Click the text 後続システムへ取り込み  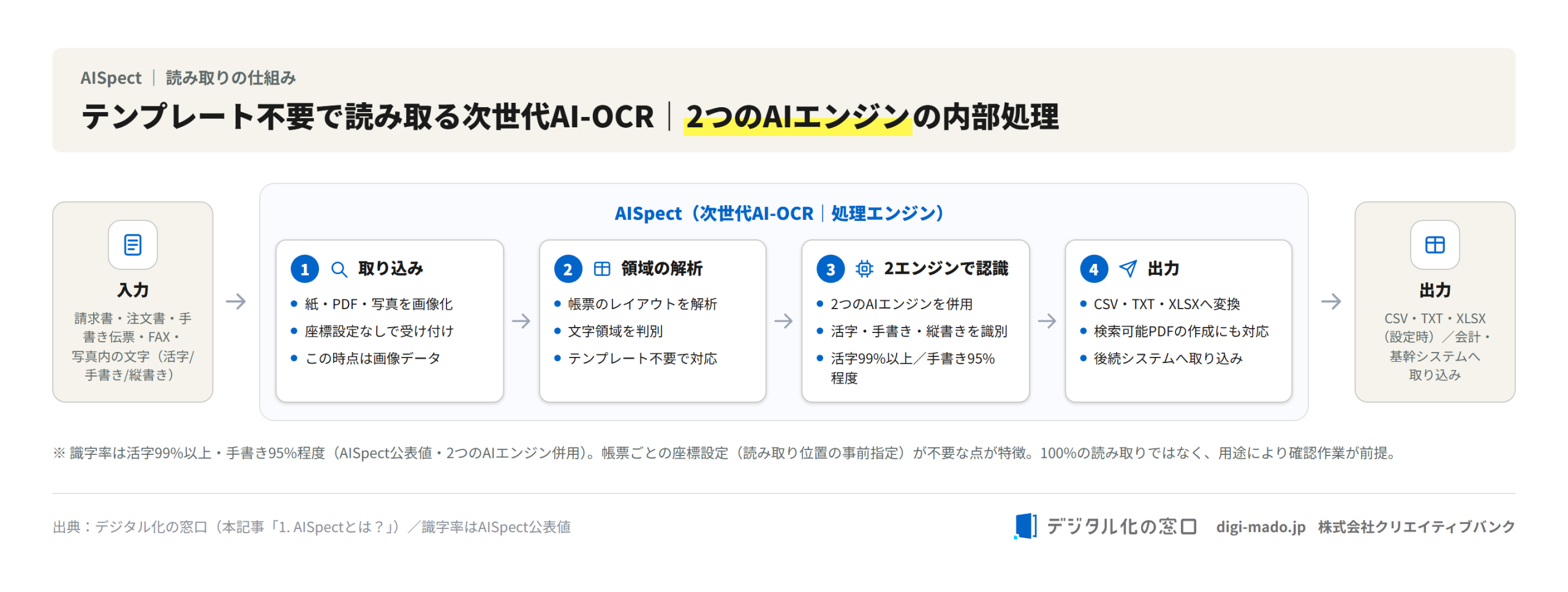point(1167,358)
